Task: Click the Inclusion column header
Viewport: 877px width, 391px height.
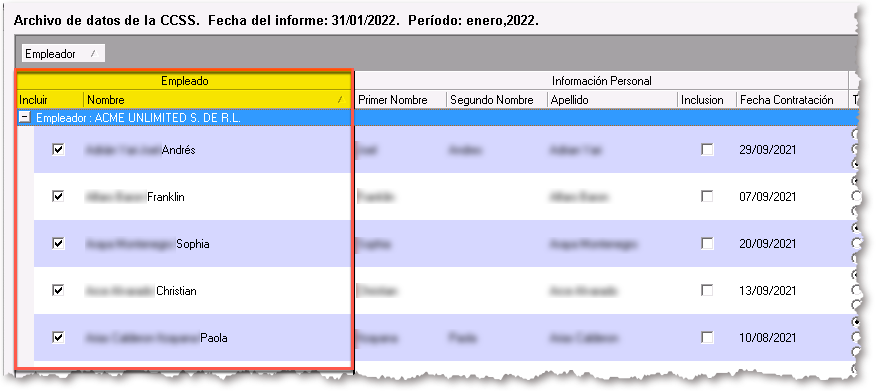Action: tap(707, 100)
